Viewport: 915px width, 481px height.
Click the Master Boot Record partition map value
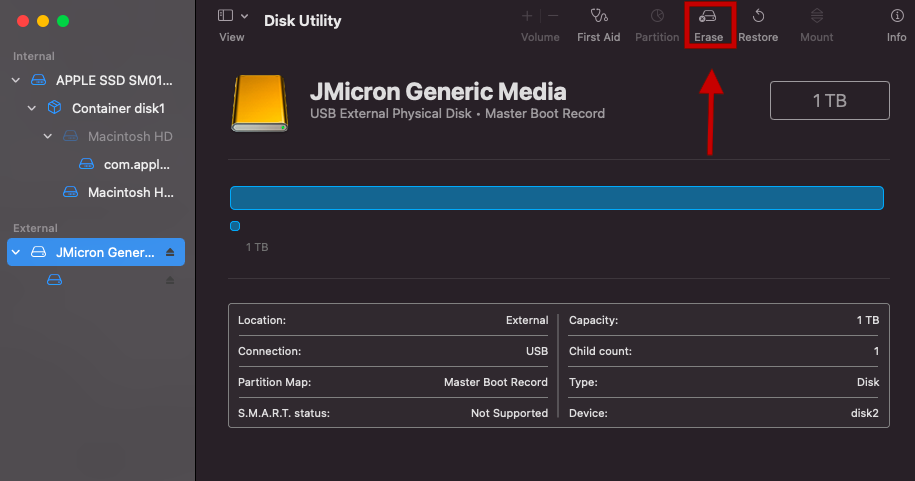(x=496, y=382)
